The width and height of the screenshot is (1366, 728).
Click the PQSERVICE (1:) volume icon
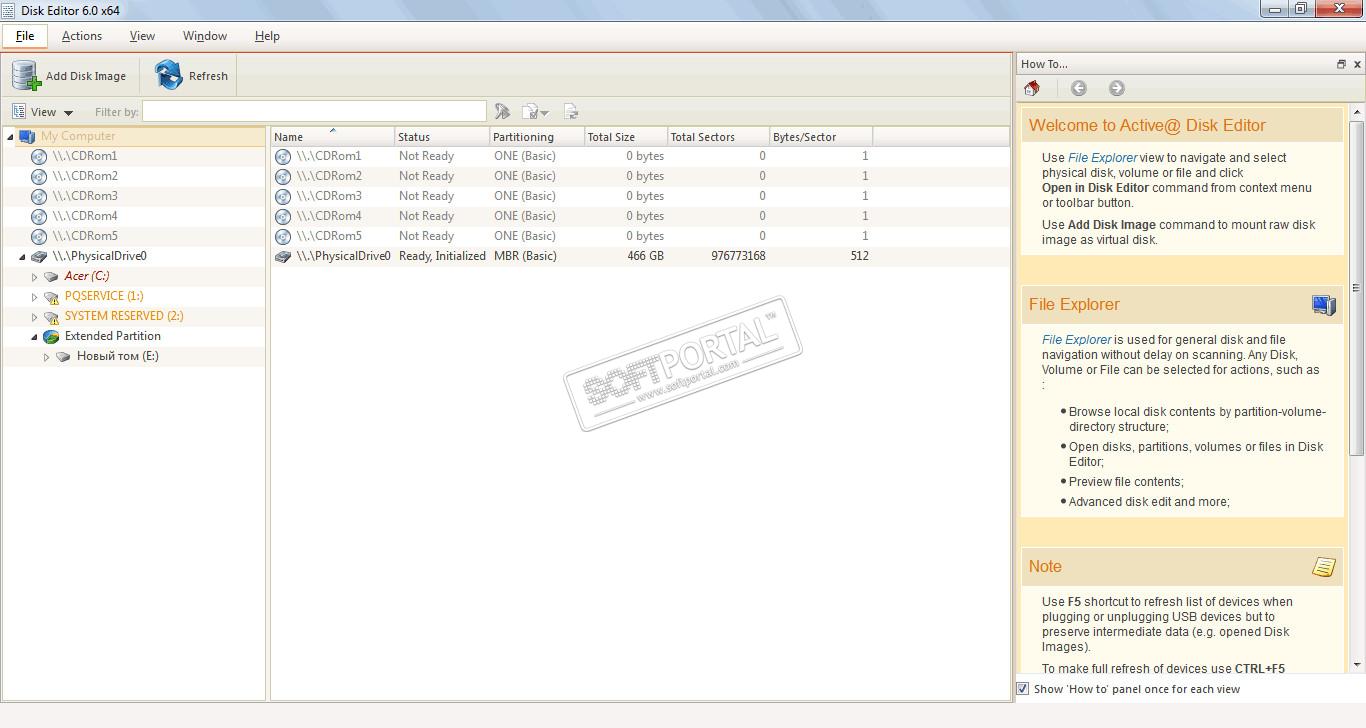(51, 296)
